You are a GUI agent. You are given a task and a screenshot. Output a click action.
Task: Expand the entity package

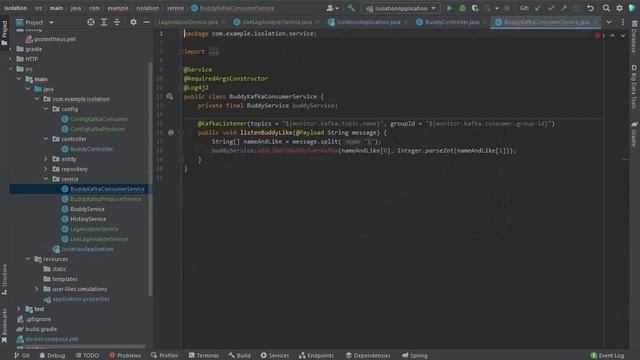46,159
